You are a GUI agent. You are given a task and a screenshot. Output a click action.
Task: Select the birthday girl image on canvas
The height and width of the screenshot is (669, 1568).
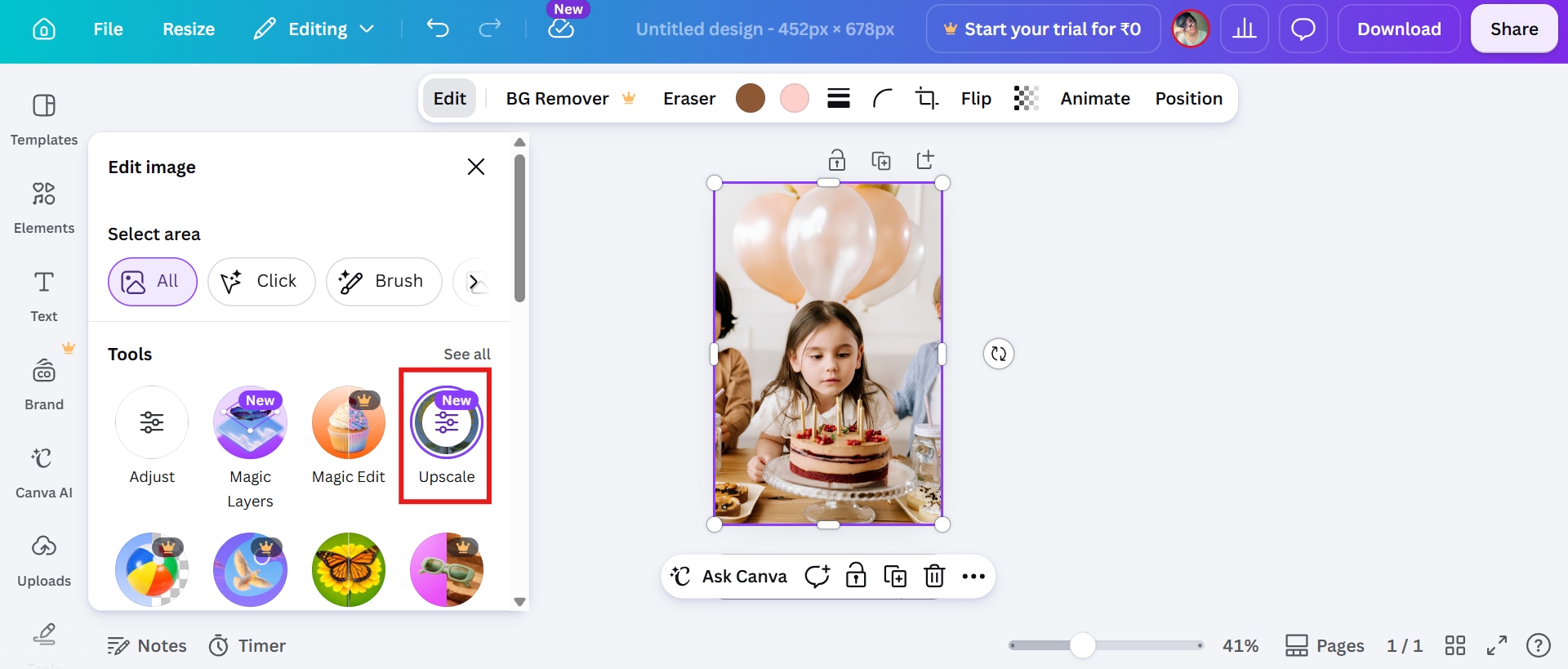coord(828,354)
